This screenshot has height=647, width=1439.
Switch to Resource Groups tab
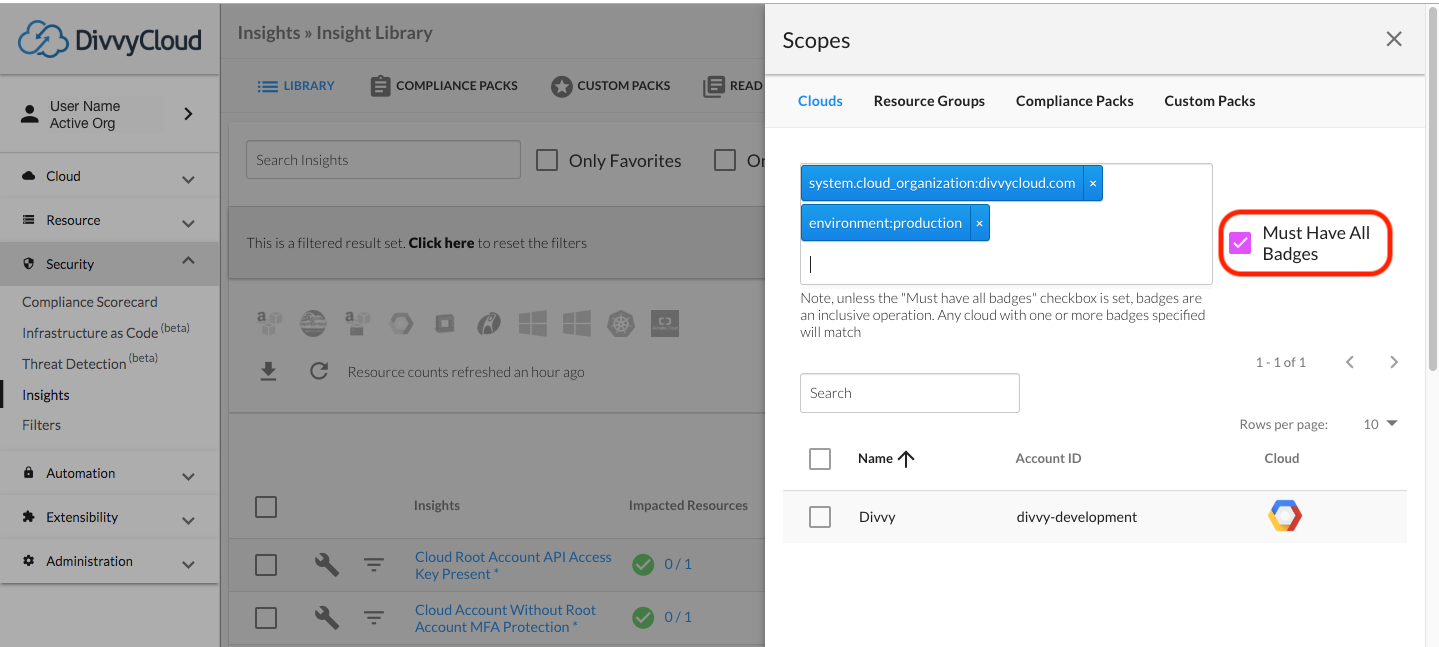(x=929, y=101)
